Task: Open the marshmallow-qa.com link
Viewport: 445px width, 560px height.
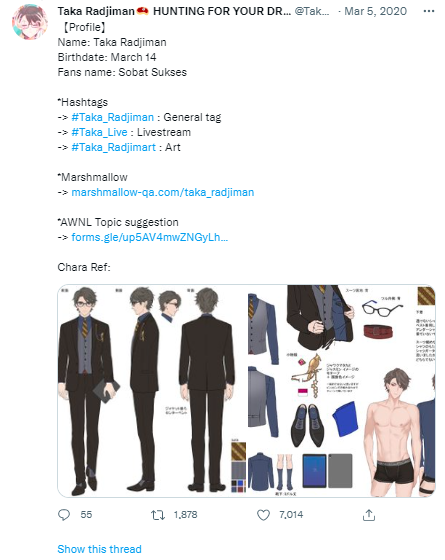Action: coord(163,192)
